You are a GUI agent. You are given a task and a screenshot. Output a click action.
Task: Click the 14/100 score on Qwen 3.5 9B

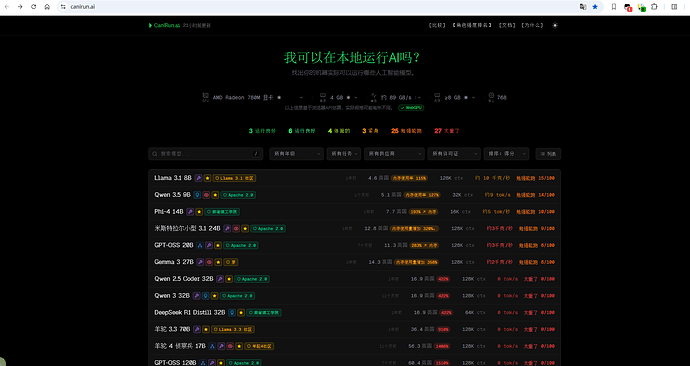(x=547, y=195)
